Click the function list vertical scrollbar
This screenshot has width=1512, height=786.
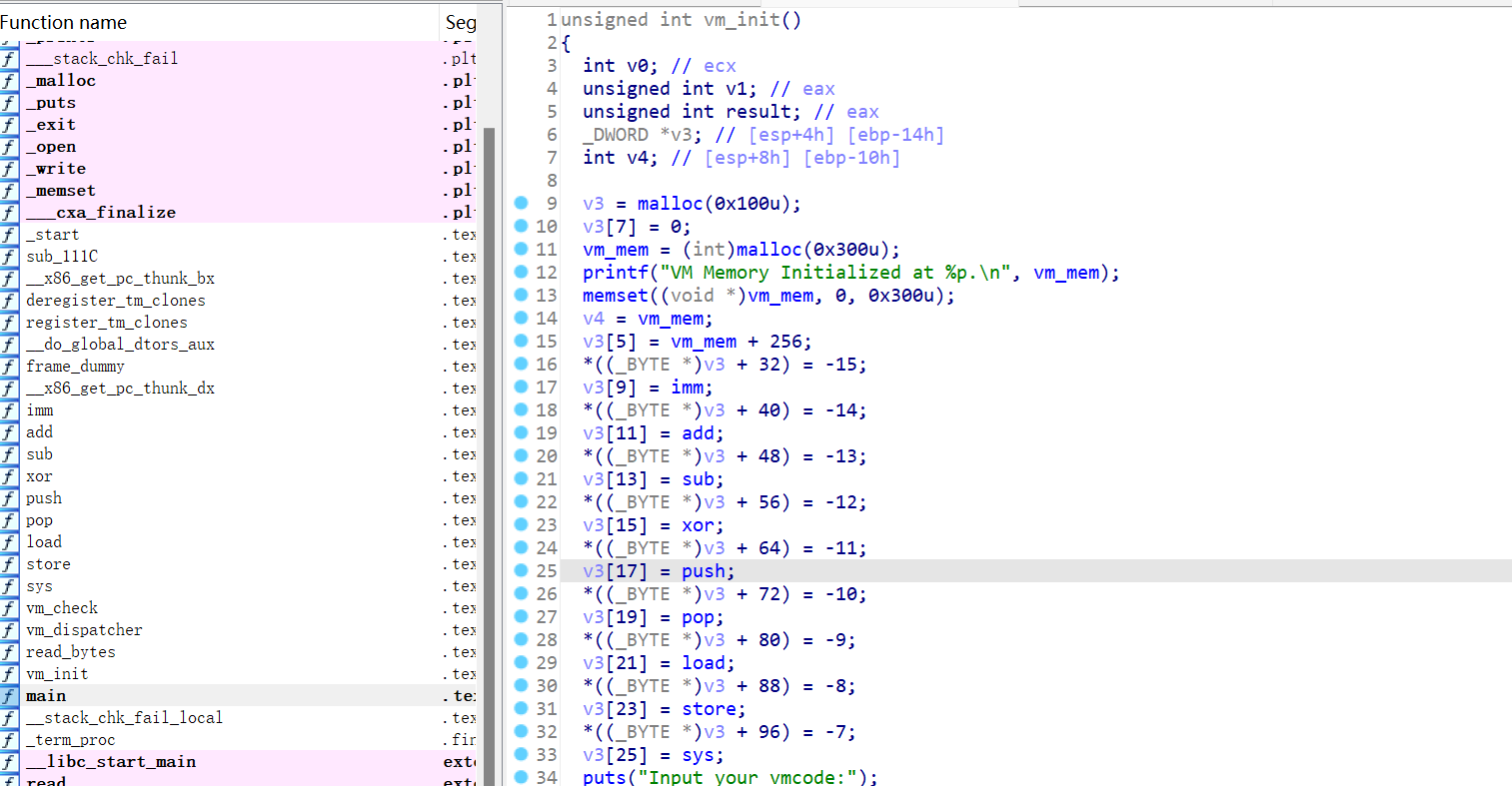pyautogui.click(x=489, y=399)
